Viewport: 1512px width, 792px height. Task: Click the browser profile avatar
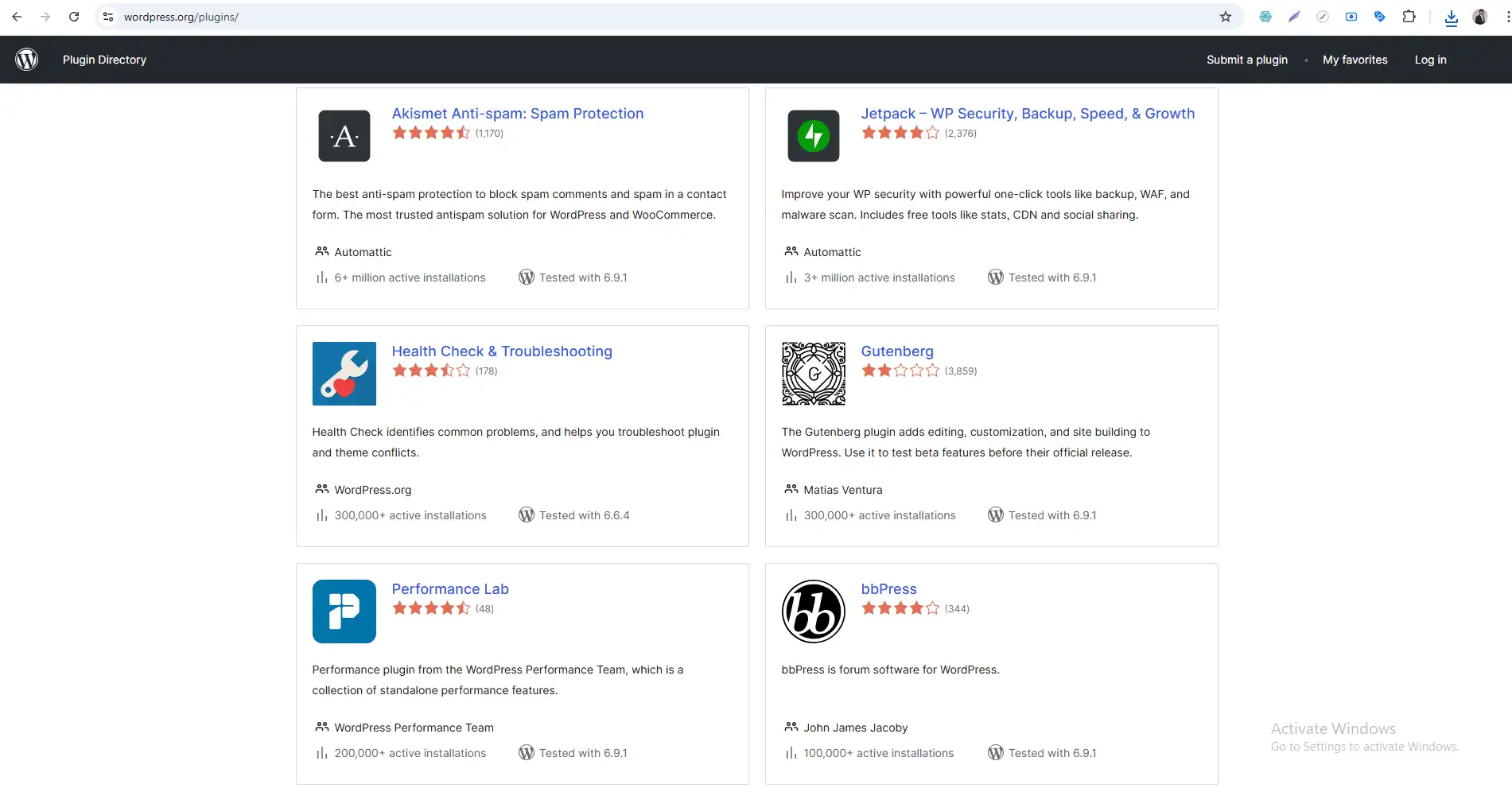pyautogui.click(x=1479, y=16)
